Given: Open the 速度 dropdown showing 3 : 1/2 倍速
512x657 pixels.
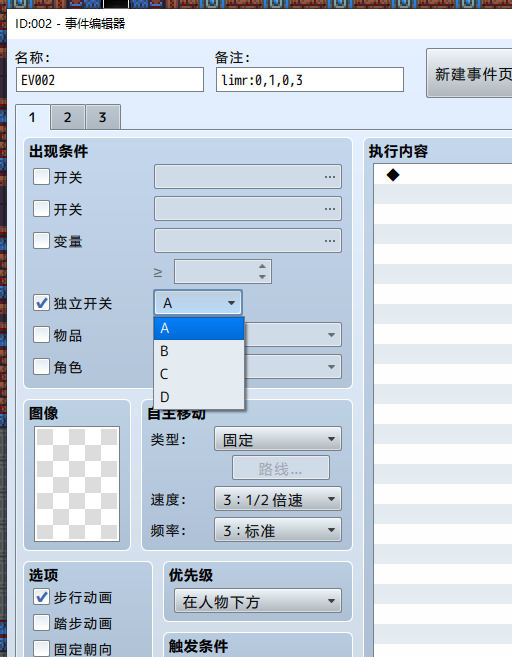Looking at the screenshot, I should coord(278,499).
